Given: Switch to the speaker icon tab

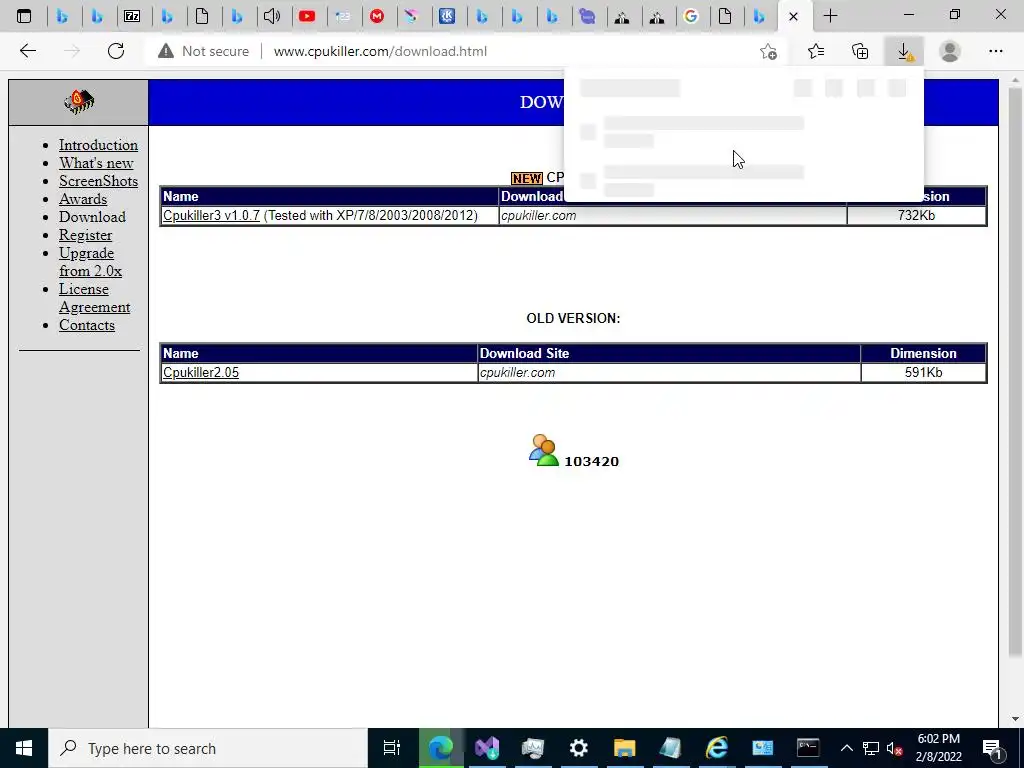Looking at the screenshot, I should click(x=272, y=16).
